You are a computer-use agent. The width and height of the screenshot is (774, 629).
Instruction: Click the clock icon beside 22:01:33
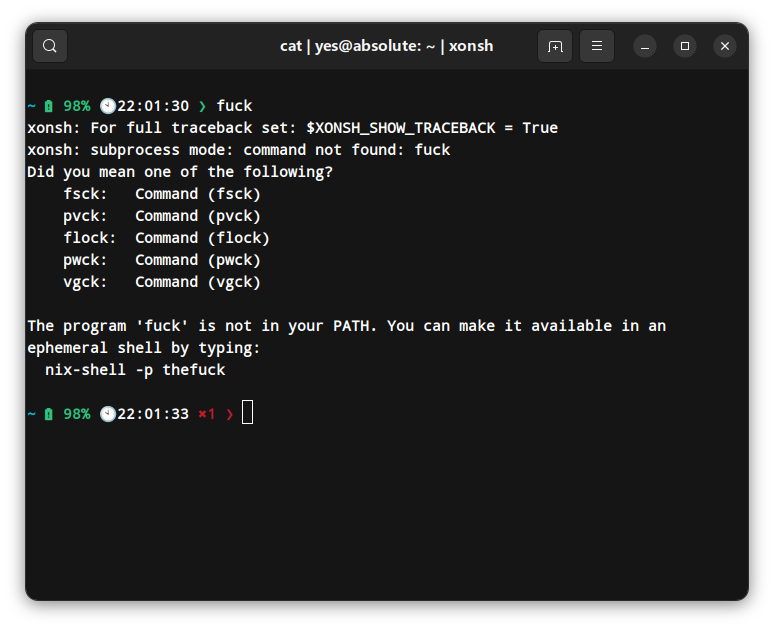[x=107, y=414]
